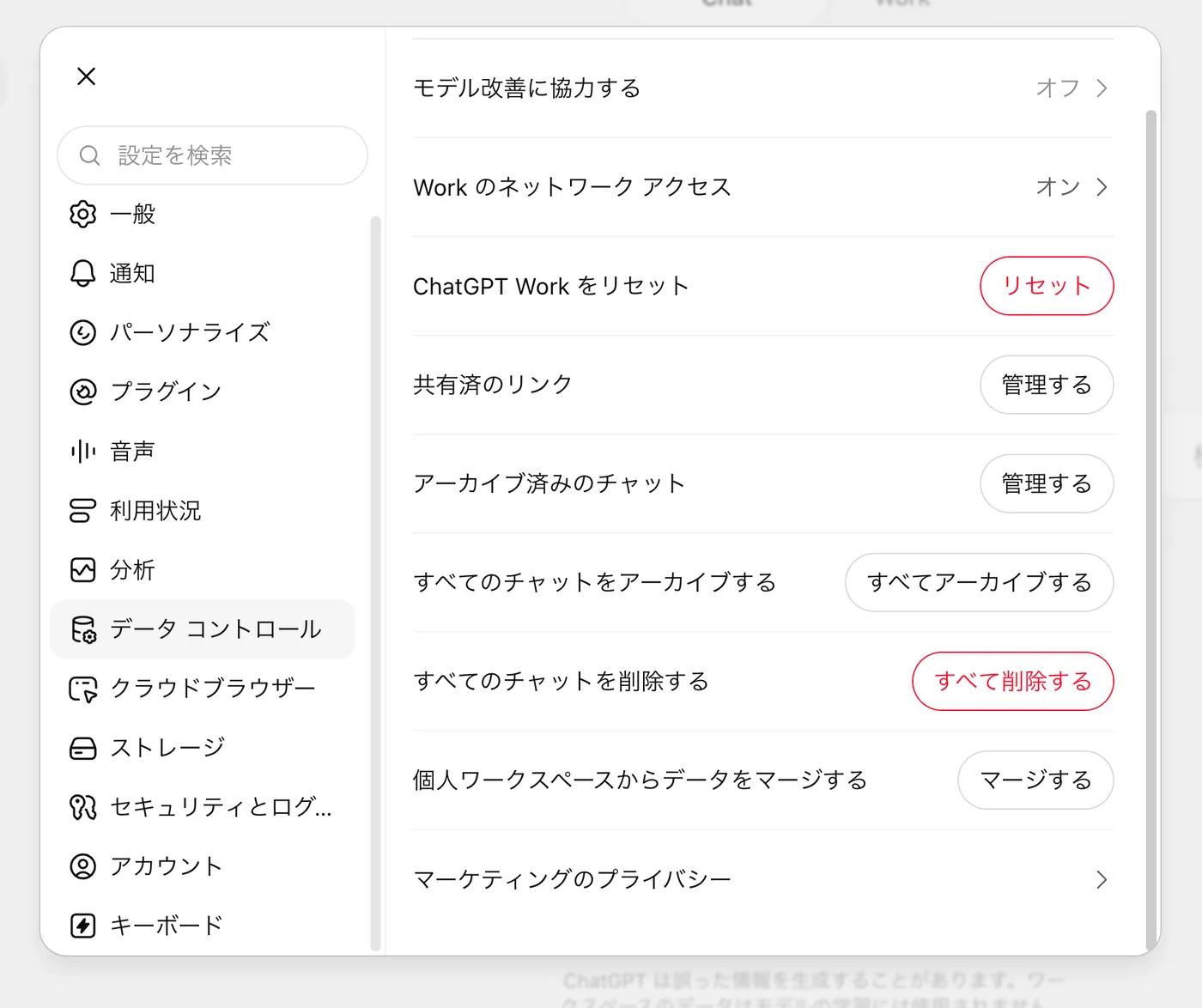Viewport: 1202px width, 1008px height.
Task: Switch to the パーソナライズ section
Action: (203, 332)
